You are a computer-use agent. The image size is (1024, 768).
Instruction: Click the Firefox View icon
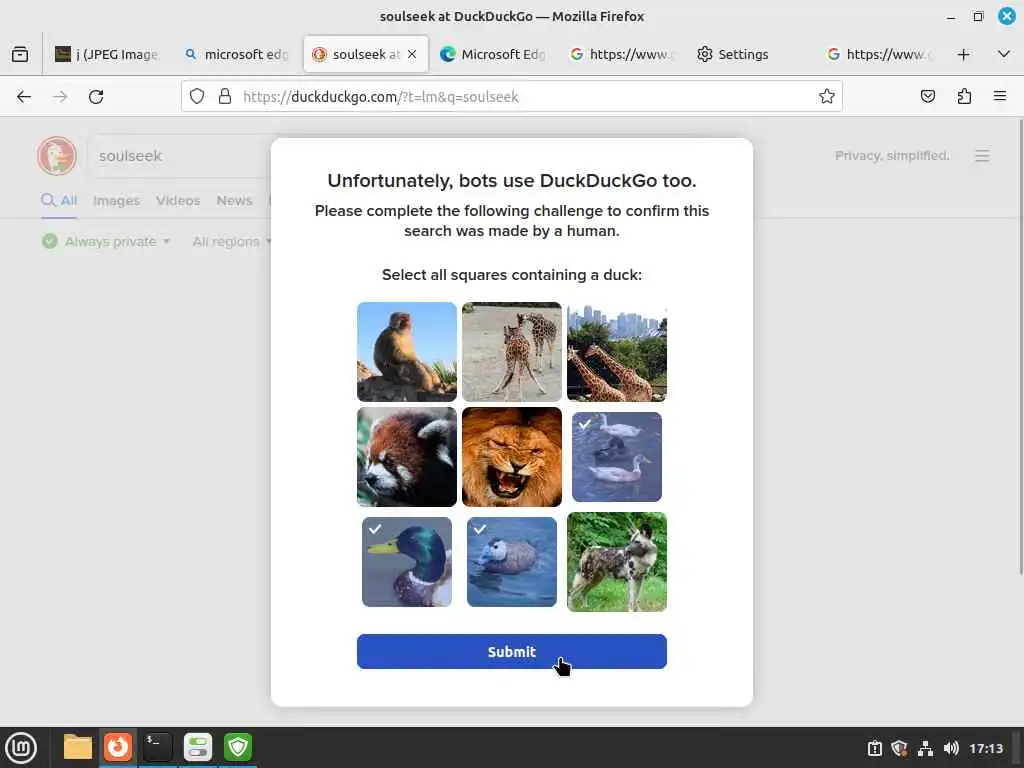(20, 54)
